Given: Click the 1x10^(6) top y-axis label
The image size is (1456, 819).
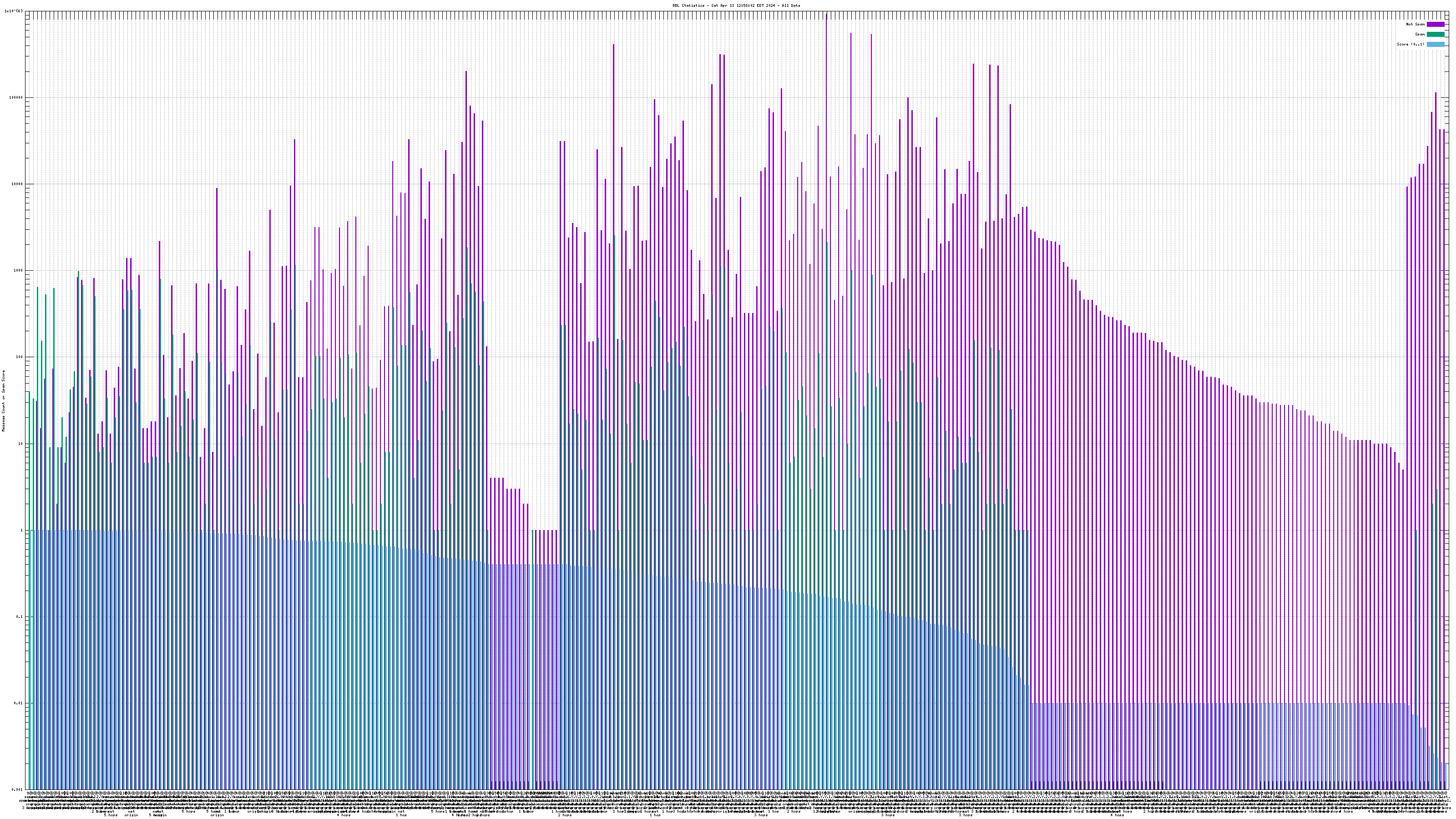Looking at the screenshot, I should click(x=14, y=11).
